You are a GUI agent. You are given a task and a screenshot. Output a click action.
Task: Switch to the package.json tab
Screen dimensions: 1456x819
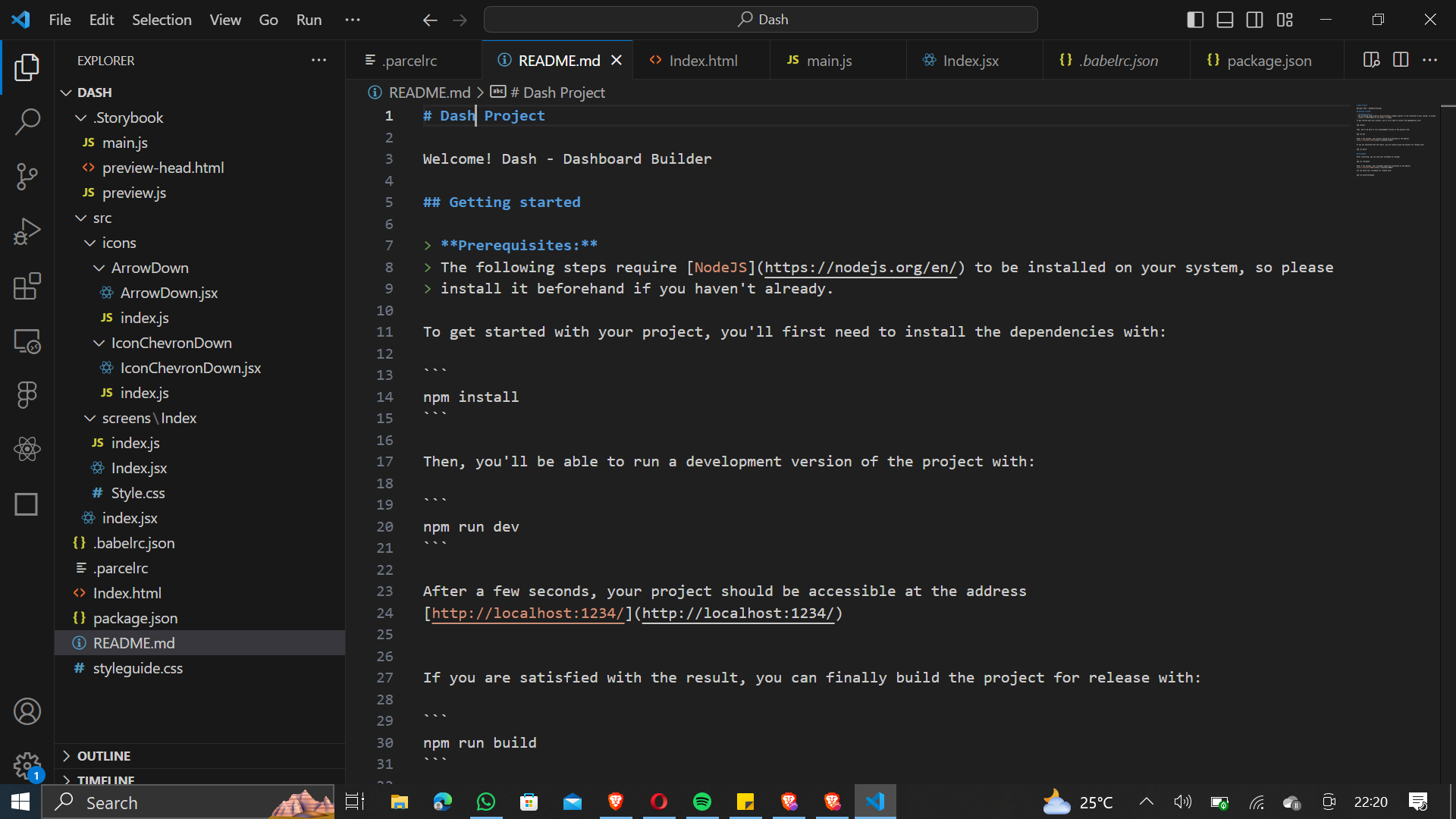(x=1269, y=61)
